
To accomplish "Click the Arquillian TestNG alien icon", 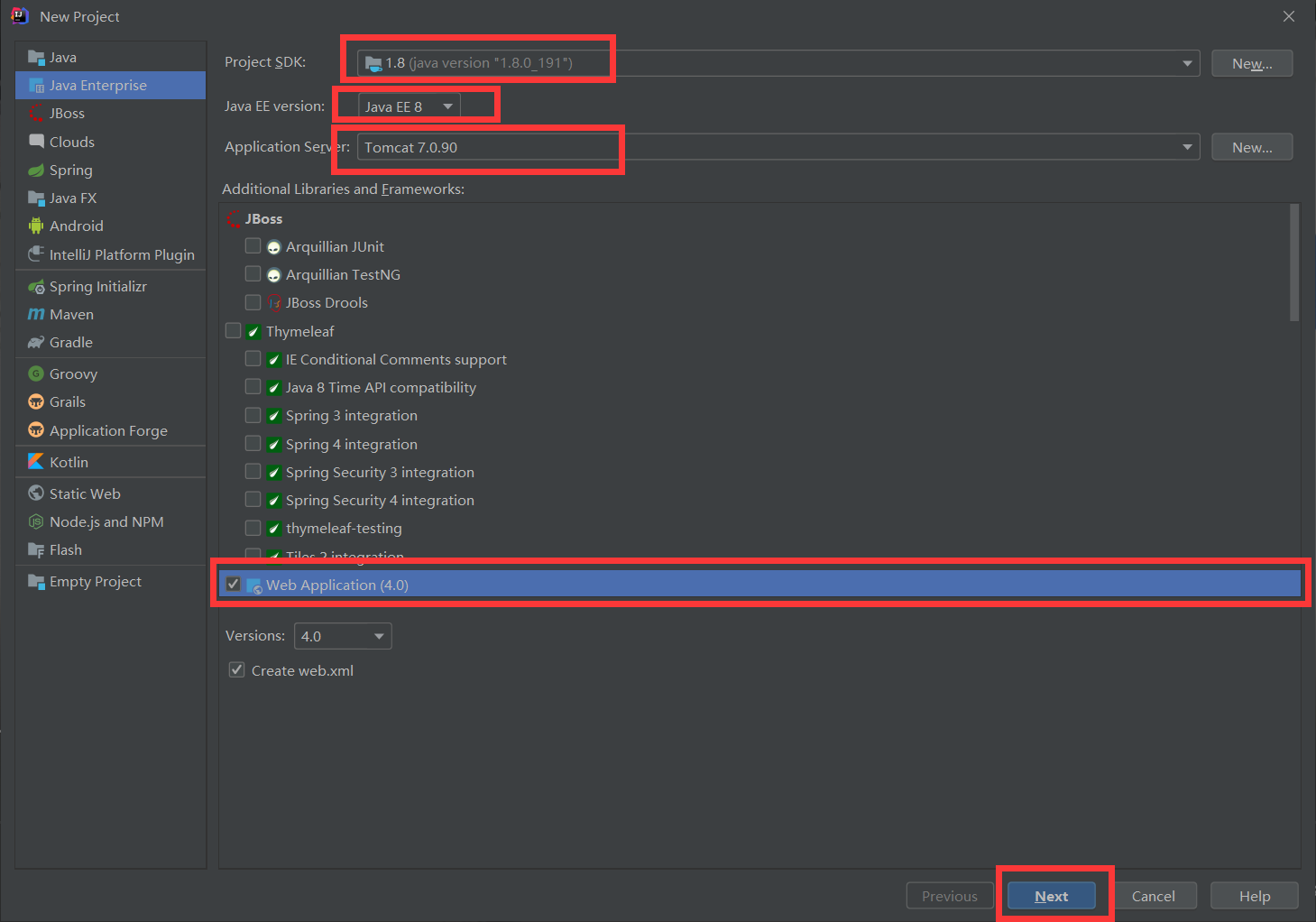I will tap(274, 275).
